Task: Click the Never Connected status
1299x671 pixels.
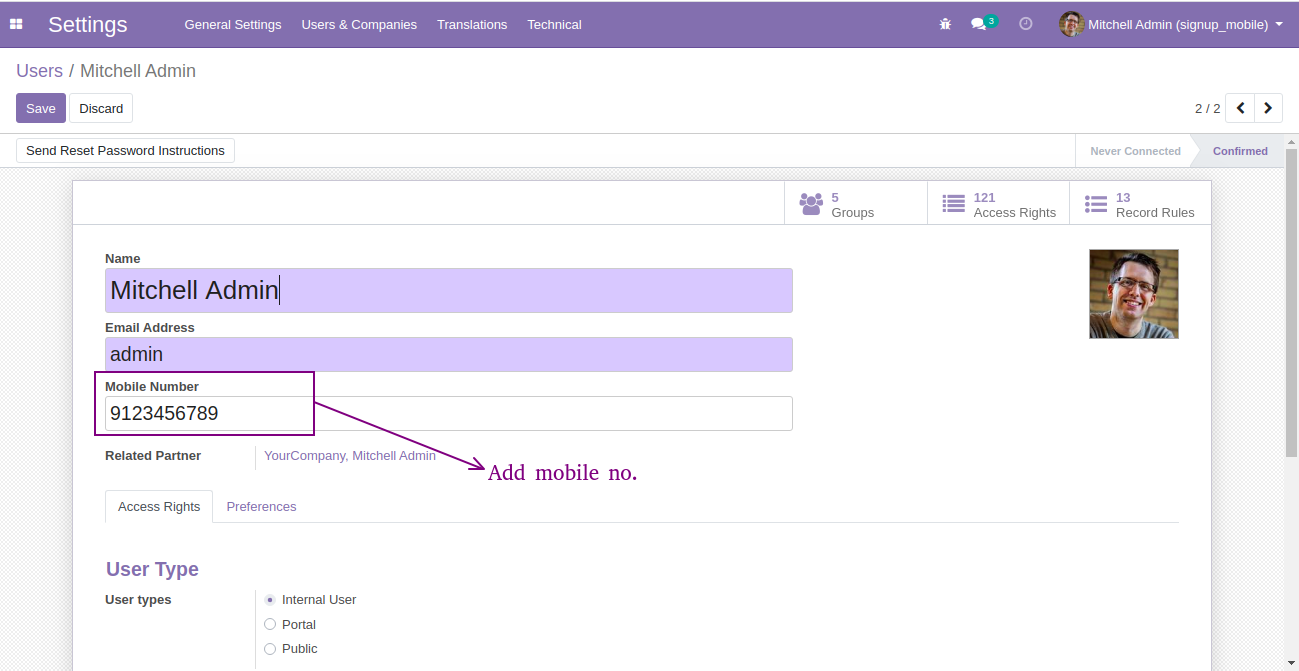Action: tap(1135, 151)
